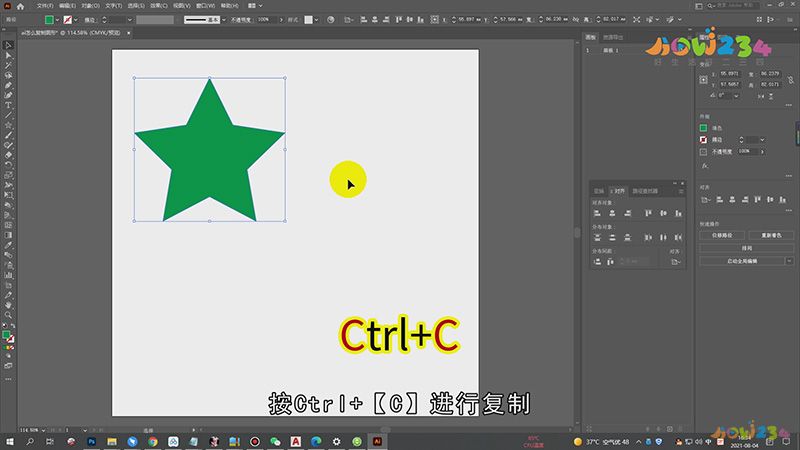The width and height of the screenshot is (800, 450).
Task: Toggle drawing mode at toolbar bottom
Action: point(8,356)
